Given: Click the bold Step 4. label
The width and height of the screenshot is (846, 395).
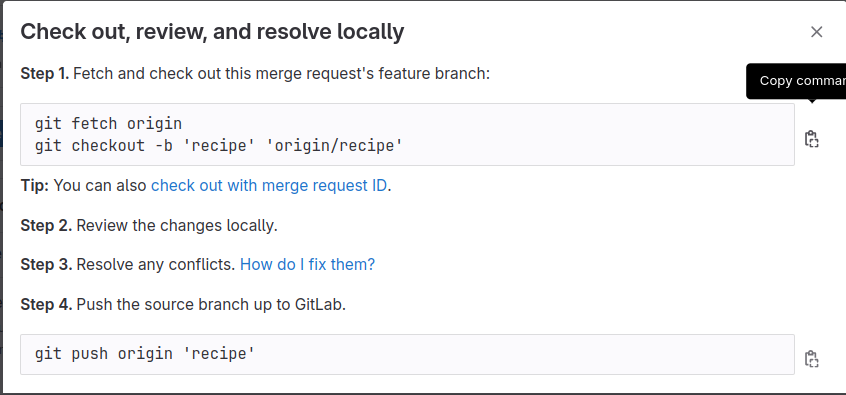Looking at the screenshot, I should pyautogui.click(x=46, y=304).
